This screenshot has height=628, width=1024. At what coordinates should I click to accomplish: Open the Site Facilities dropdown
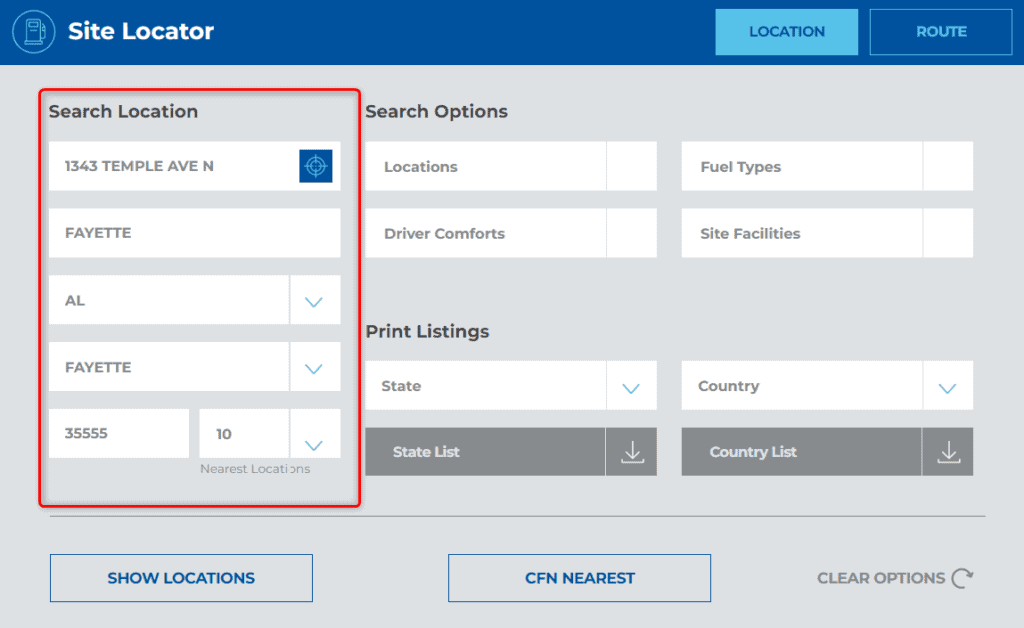(827, 233)
